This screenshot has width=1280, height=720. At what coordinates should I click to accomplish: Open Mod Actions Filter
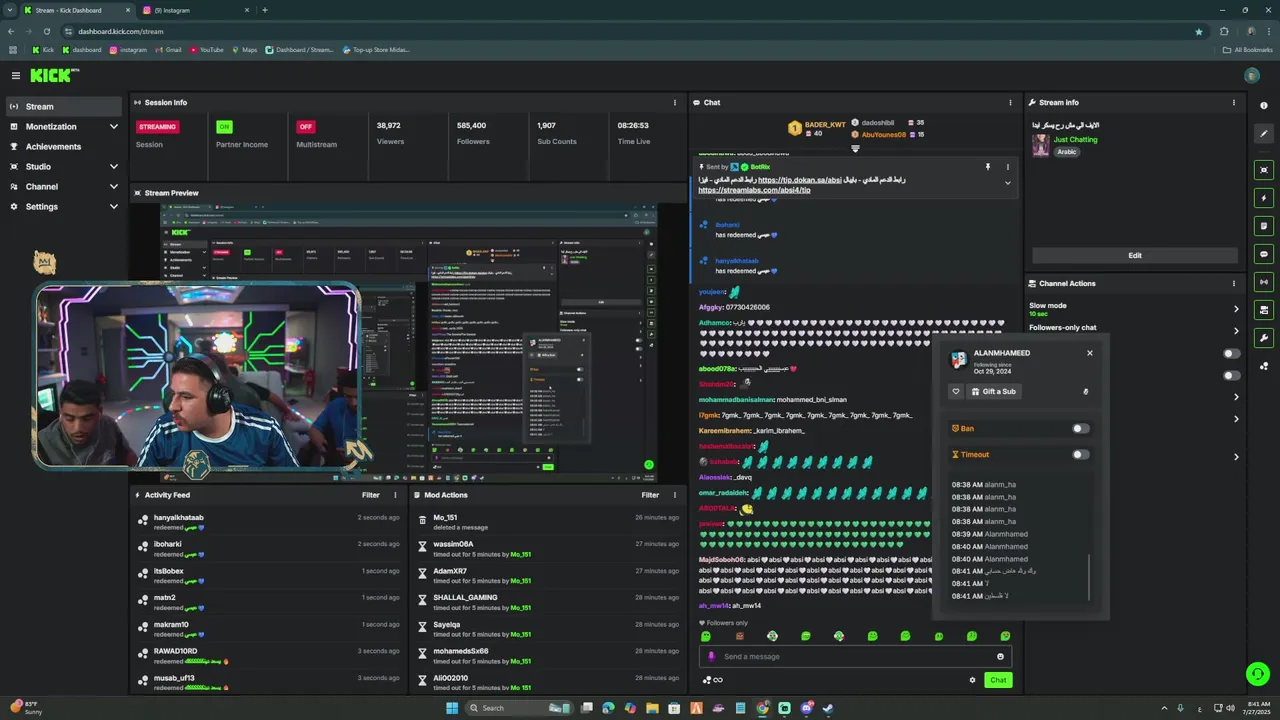(650, 495)
